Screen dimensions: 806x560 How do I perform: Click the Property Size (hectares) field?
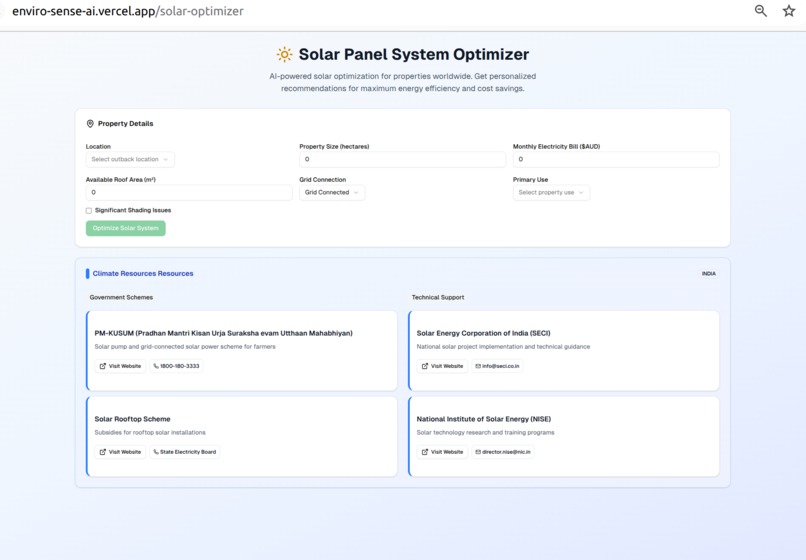tap(402, 159)
